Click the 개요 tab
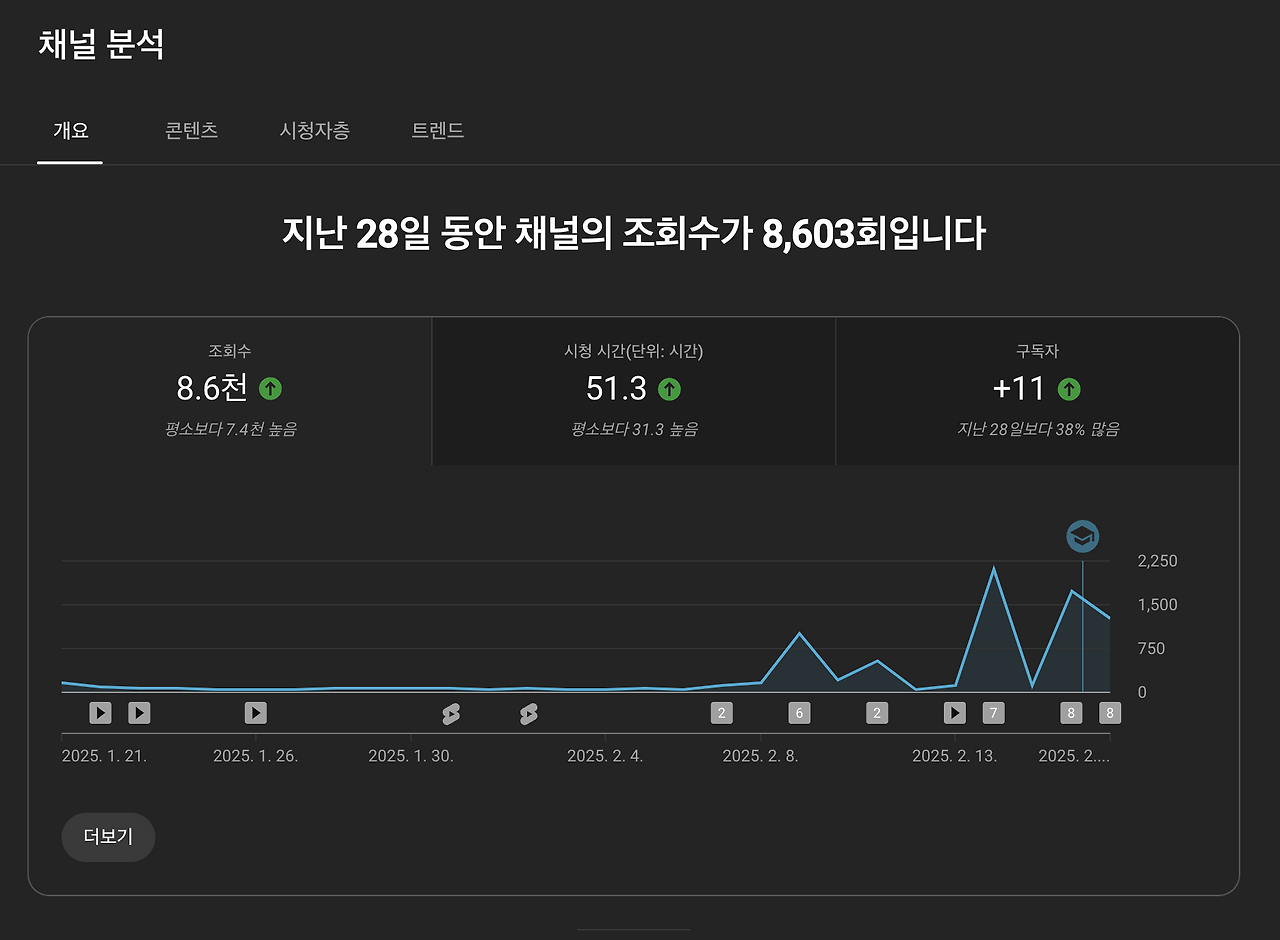 click(69, 130)
